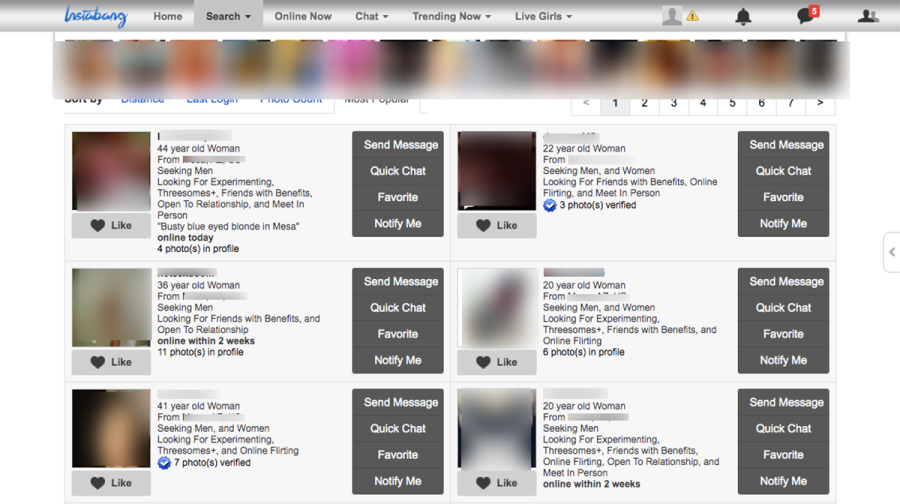Send Message to 20 year old seeking men

point(783,402)
